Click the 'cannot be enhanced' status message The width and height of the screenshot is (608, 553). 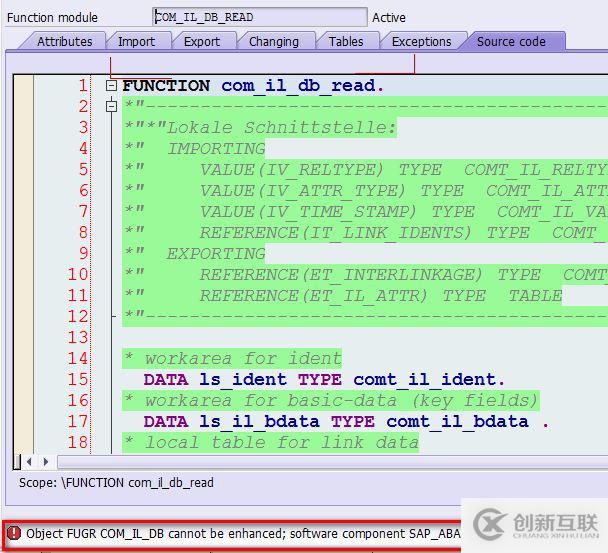tap(243, 534)
